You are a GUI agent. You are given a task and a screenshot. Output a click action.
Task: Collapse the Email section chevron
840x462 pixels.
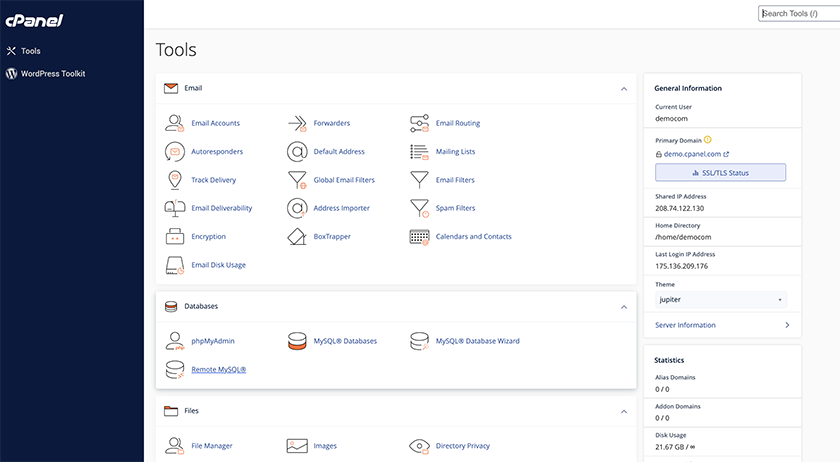pyautogui.click(x=624, y=89)
